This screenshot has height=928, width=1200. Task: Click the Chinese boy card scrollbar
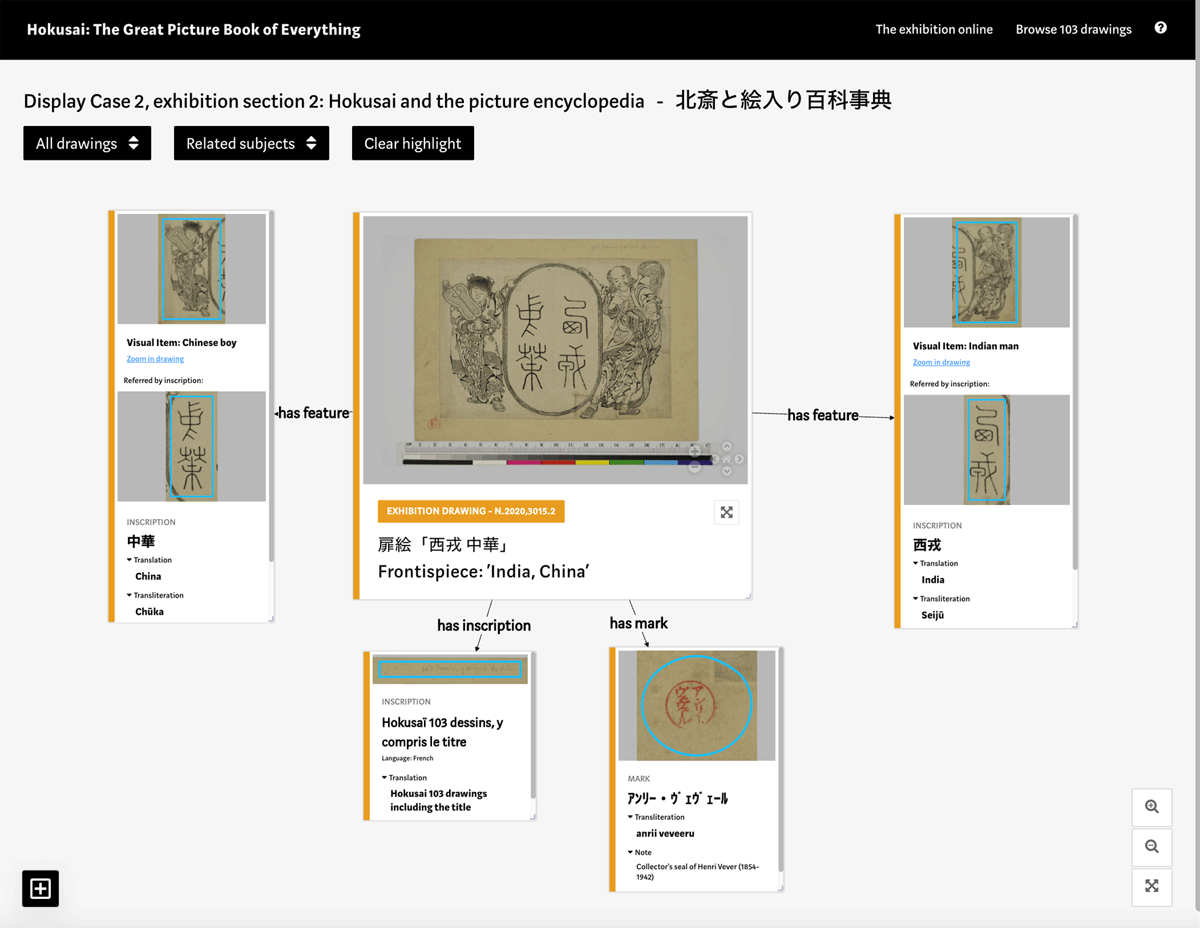[271, 385]
